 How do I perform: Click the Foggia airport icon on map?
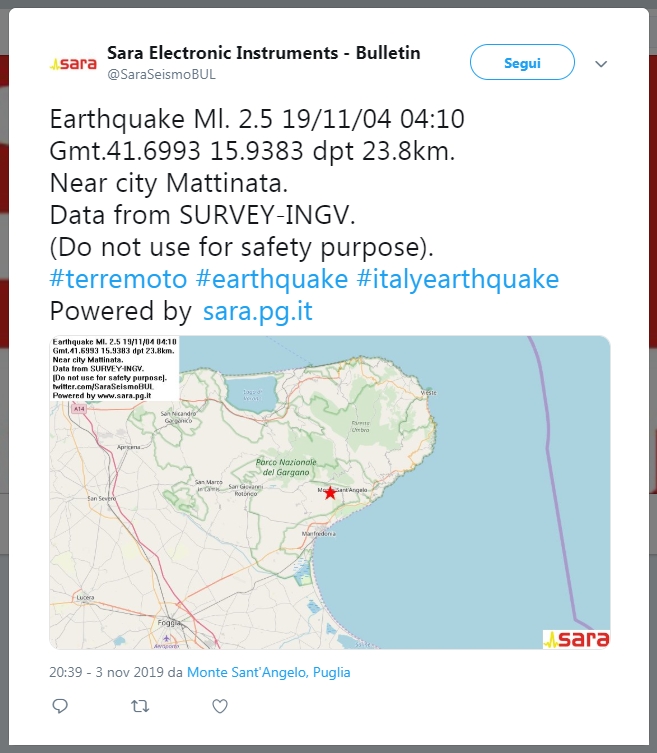[166, 638]
